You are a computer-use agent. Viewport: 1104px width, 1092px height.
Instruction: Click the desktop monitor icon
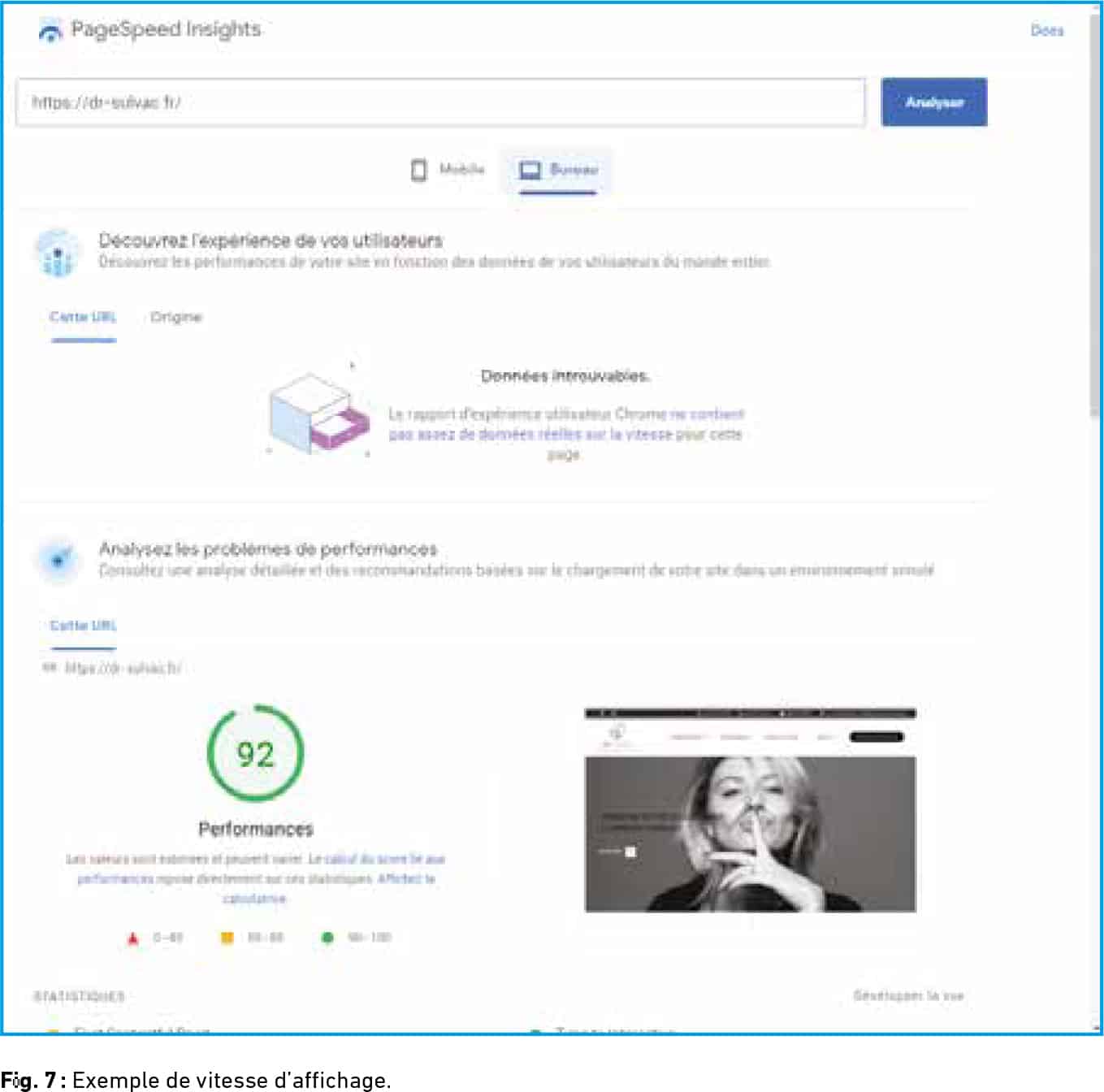coord(530,170)
